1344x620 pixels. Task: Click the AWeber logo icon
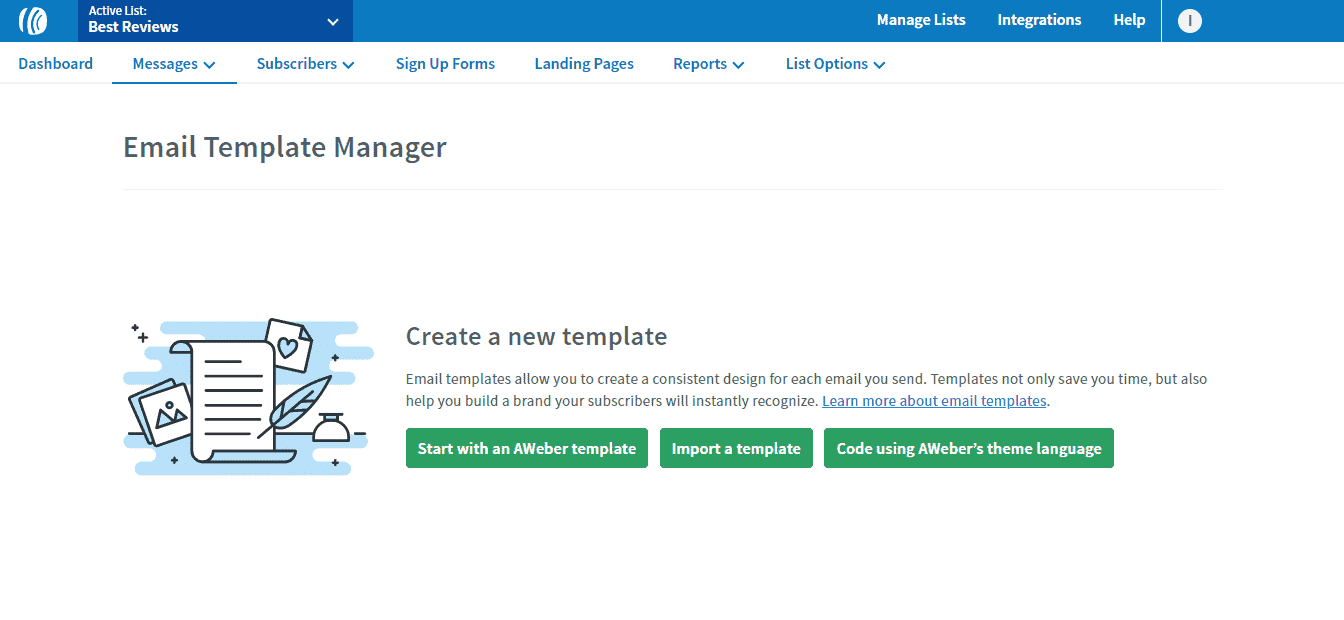tap(35, 20)
